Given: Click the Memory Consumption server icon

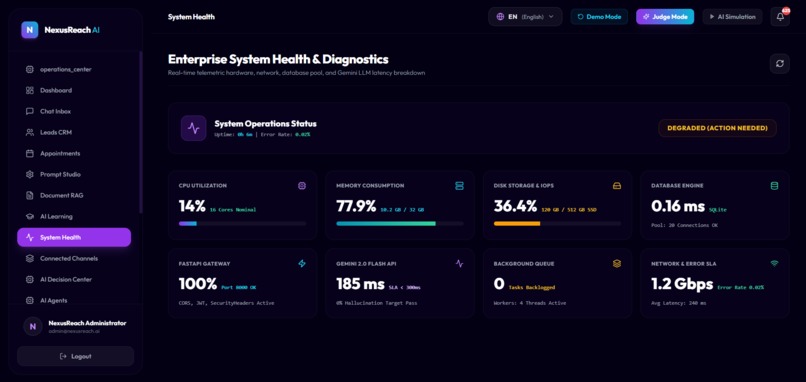Looking at the screenshot, I should point(460,186).
